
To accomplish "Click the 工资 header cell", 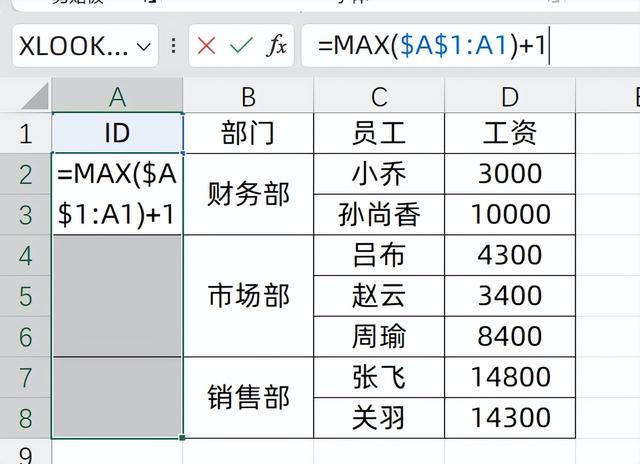I will coord(510,133).
